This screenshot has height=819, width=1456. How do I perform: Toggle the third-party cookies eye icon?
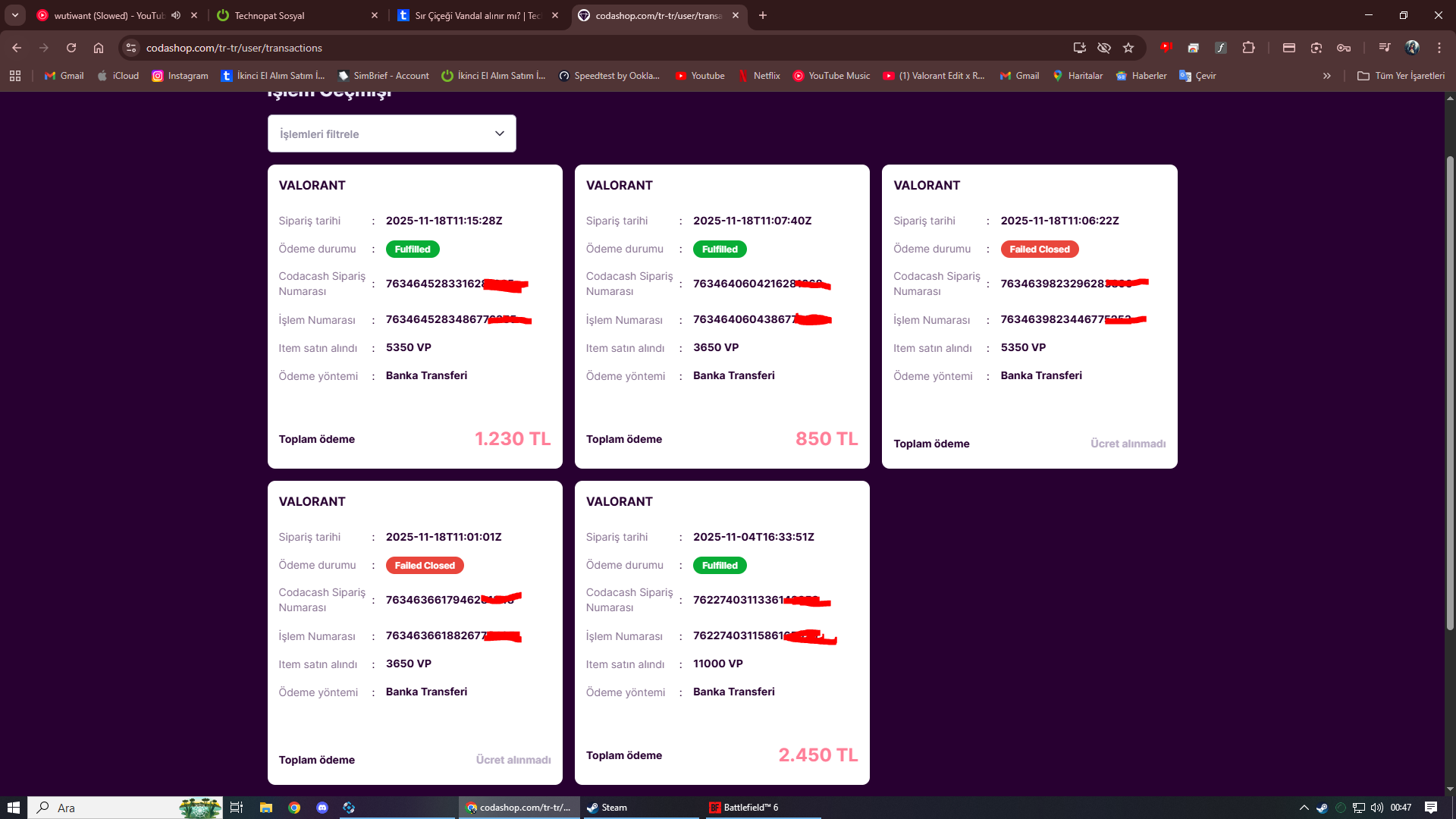1104,48
